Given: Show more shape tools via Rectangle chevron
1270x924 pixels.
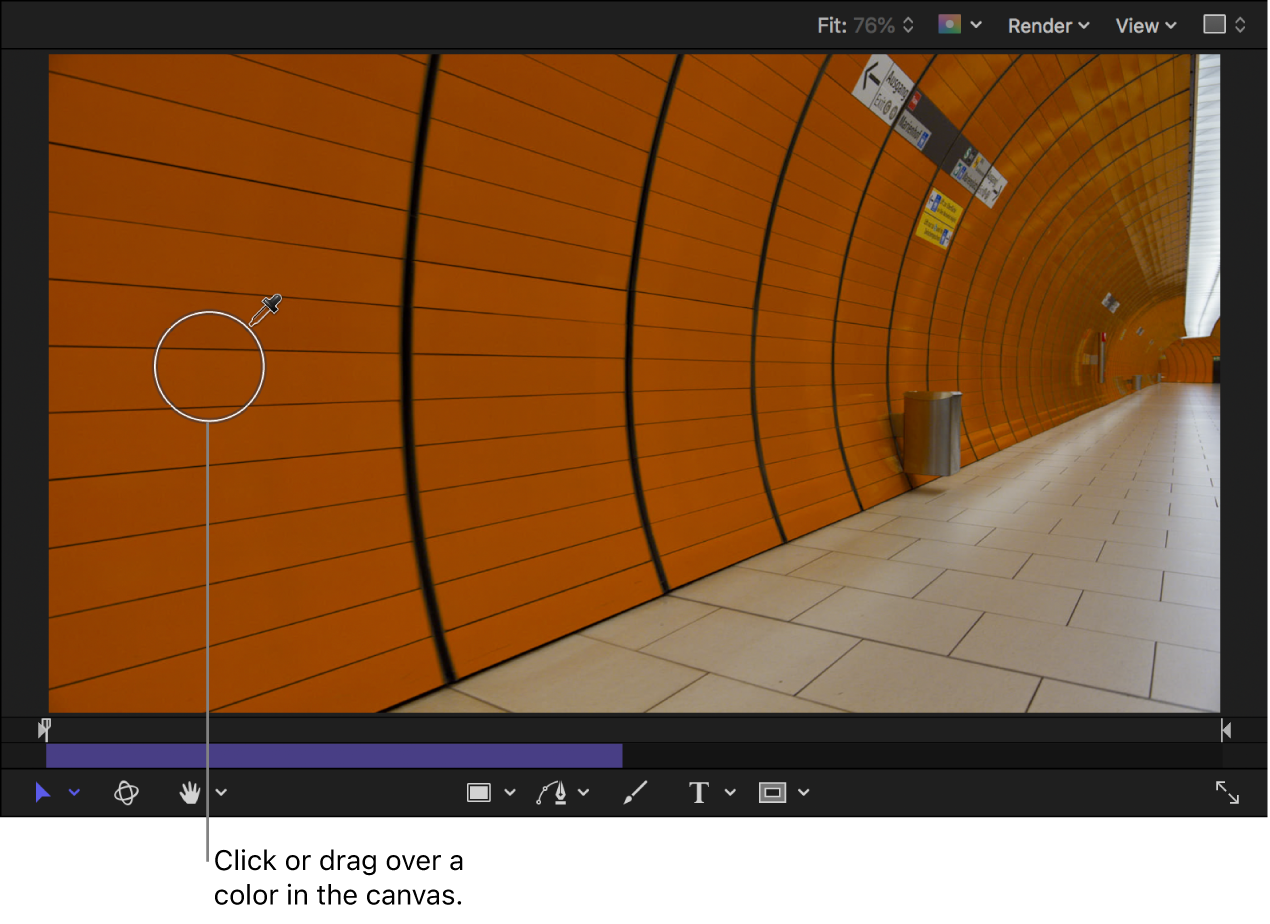Looking at the screenshot, I should point(510,793).
